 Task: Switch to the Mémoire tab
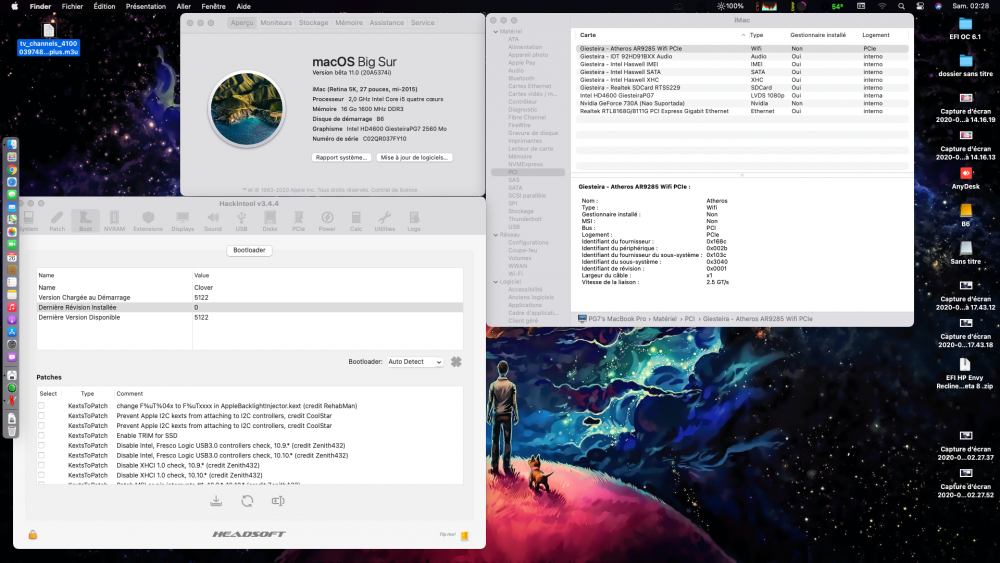coord(349,22)
